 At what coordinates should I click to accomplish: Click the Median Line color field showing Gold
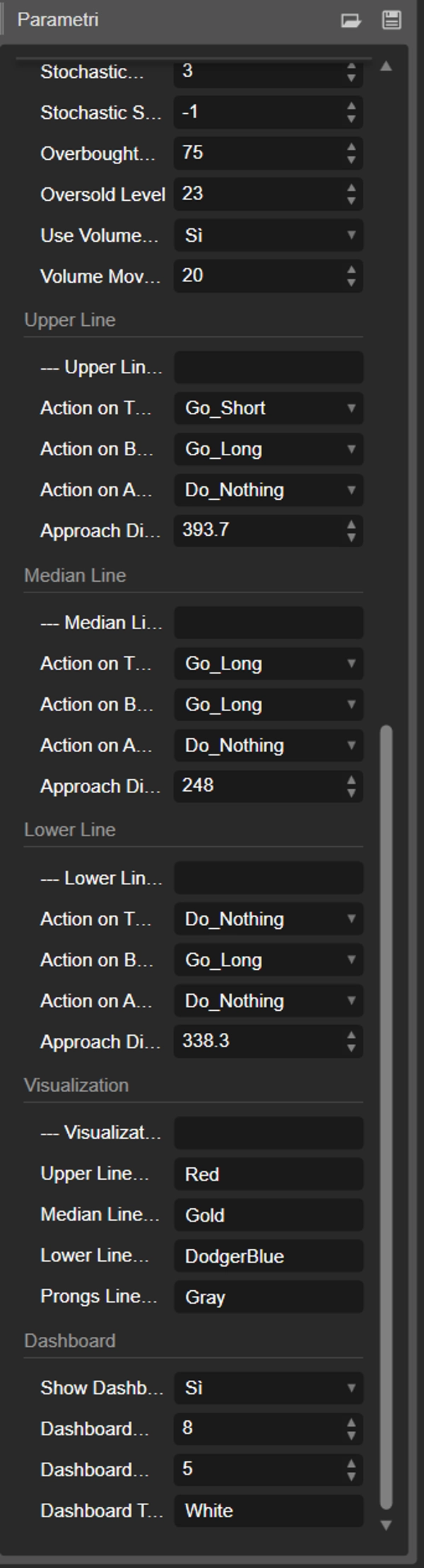click(x=269, y=1215)
